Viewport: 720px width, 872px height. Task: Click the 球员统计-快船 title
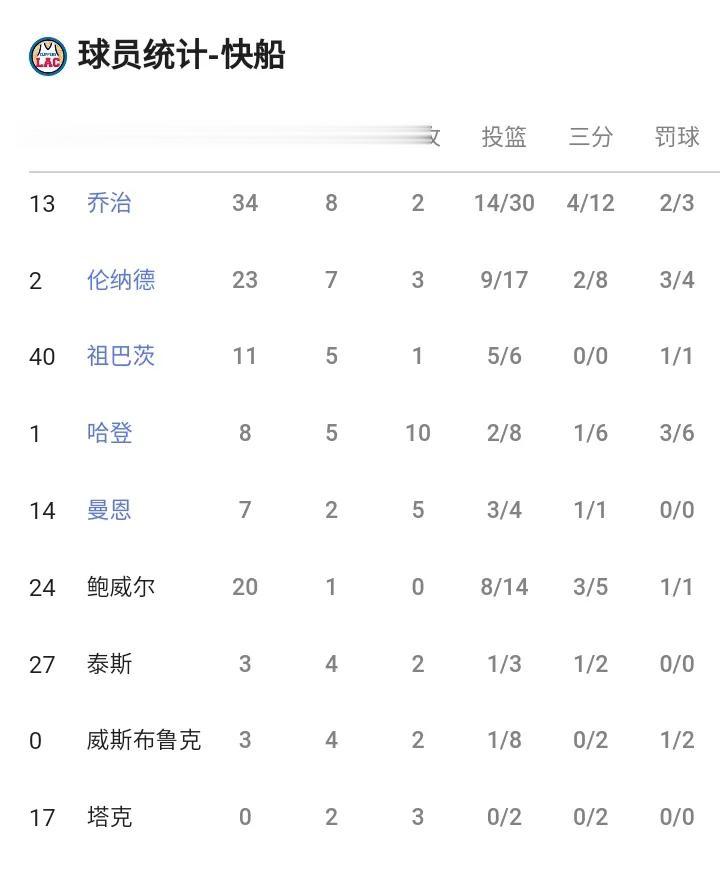click(181, 55)
